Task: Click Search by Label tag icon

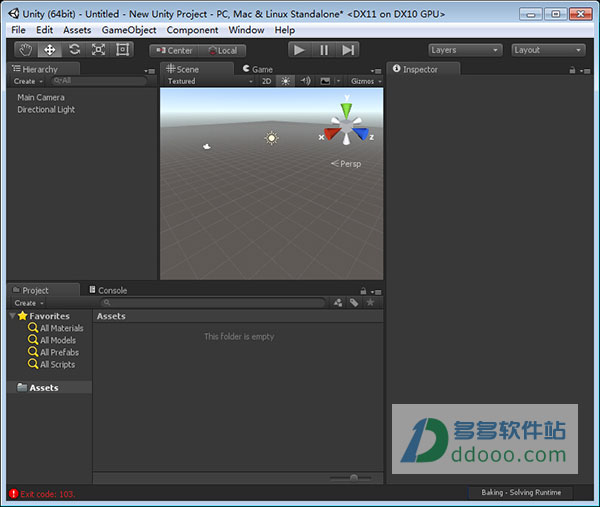Action: tap(354, 303)
